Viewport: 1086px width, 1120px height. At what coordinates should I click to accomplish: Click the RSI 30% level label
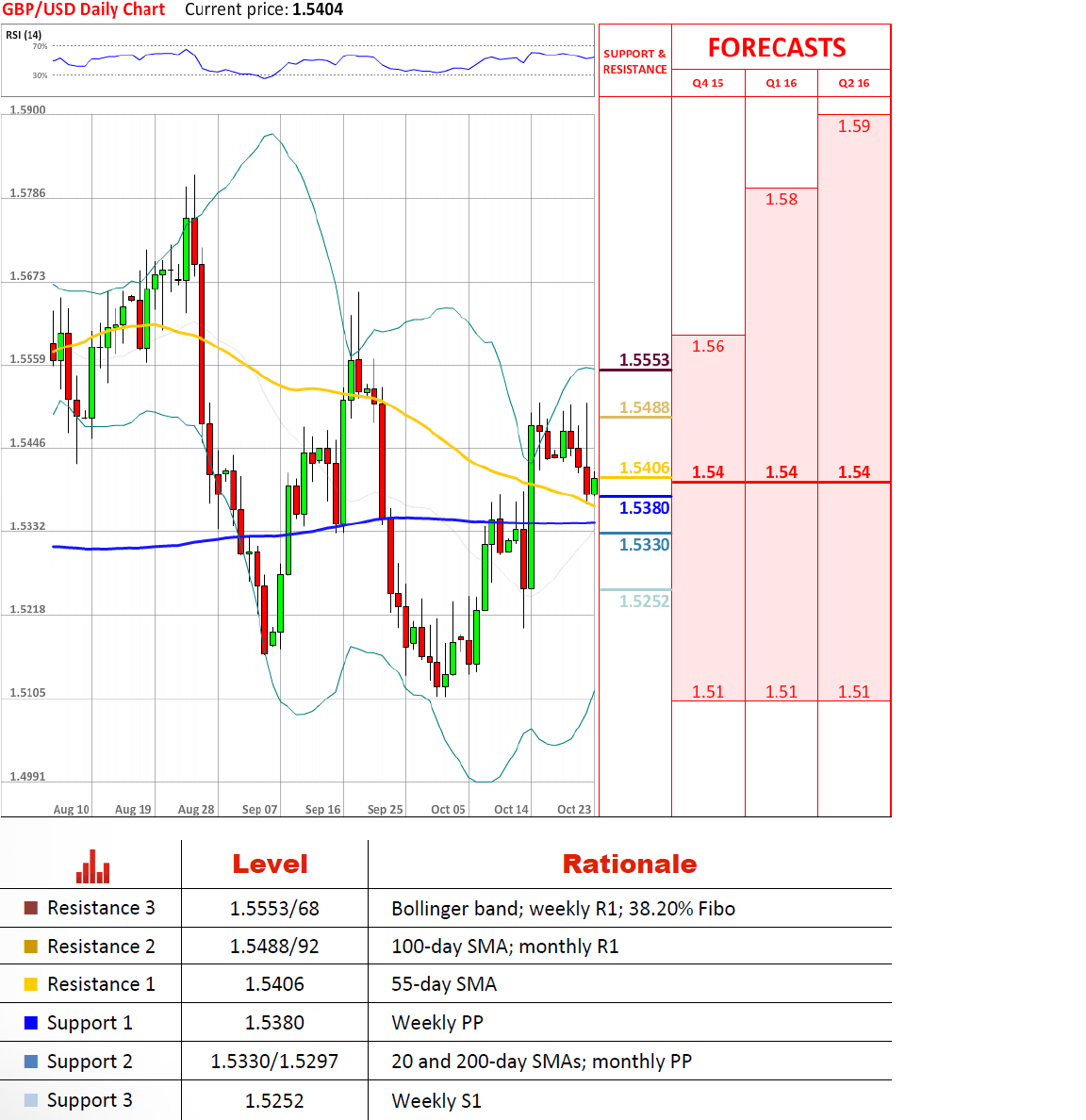coord(40,75)
